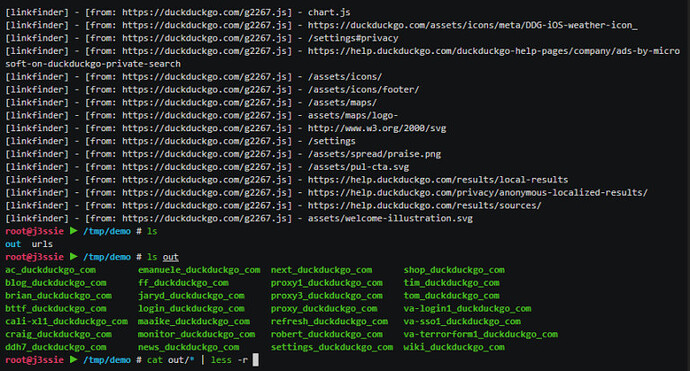Viewport: 690px width, 371px height.
Task: Click the terminal cursor block after 'less -r'
Action: (256, 360)
